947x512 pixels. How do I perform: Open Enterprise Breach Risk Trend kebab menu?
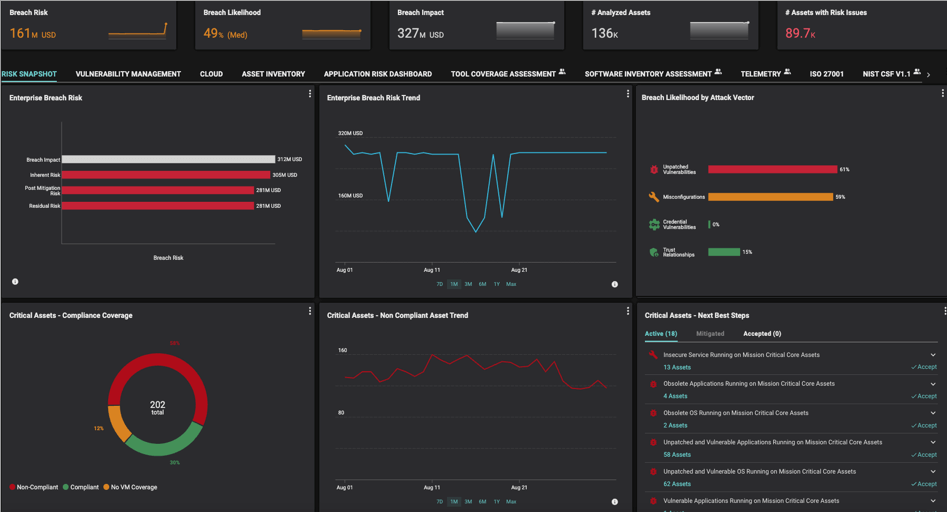click(628, 94)
